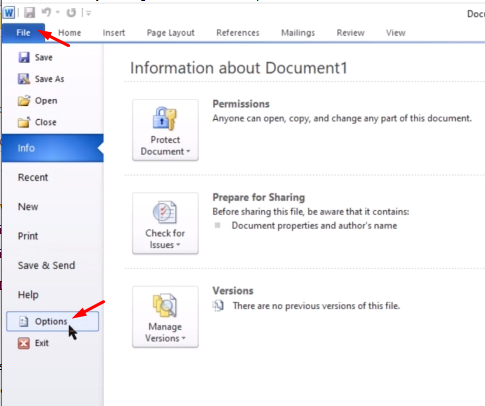The width and height of the screenshot is (485, 406).
Task: Click the Save floppy icon in quick access toolbar
Action: pyautogui.click(x=29, y=13)
